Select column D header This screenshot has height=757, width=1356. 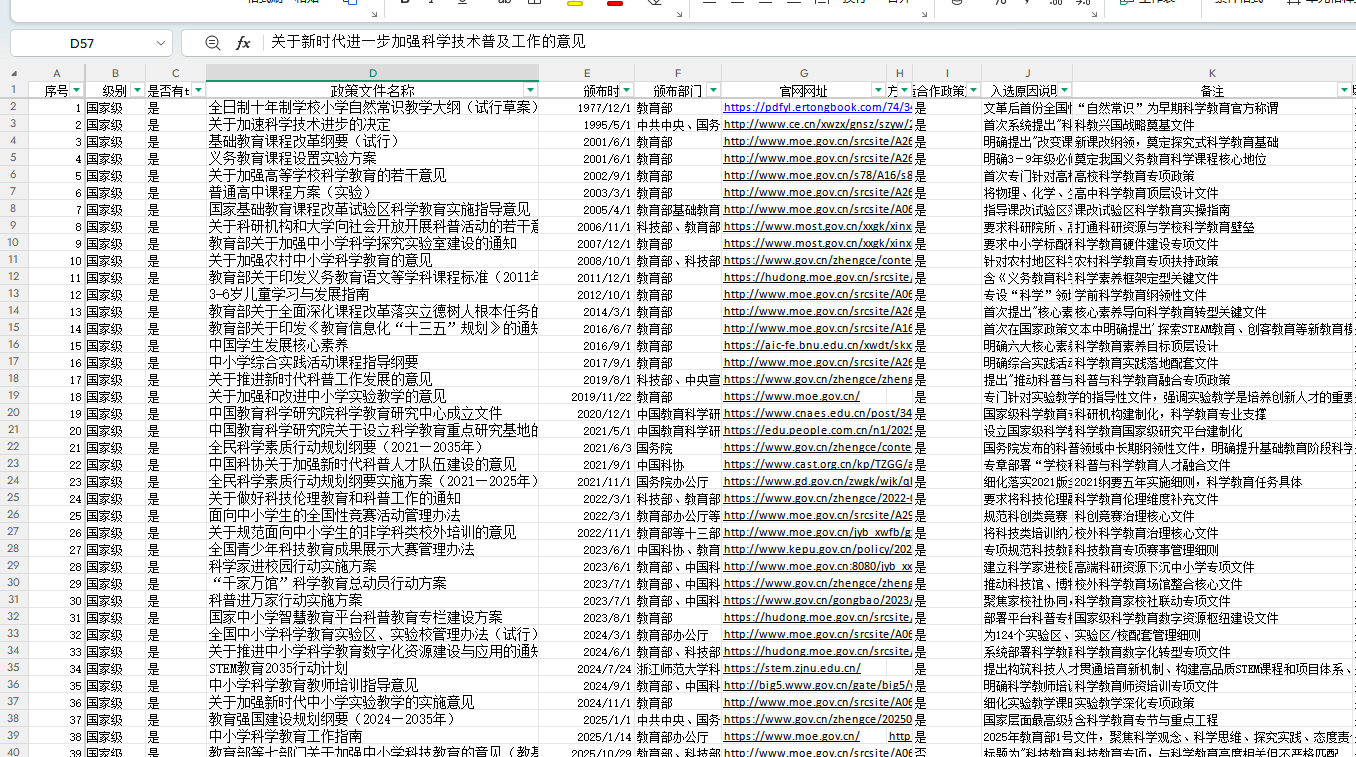pos(372,73)
